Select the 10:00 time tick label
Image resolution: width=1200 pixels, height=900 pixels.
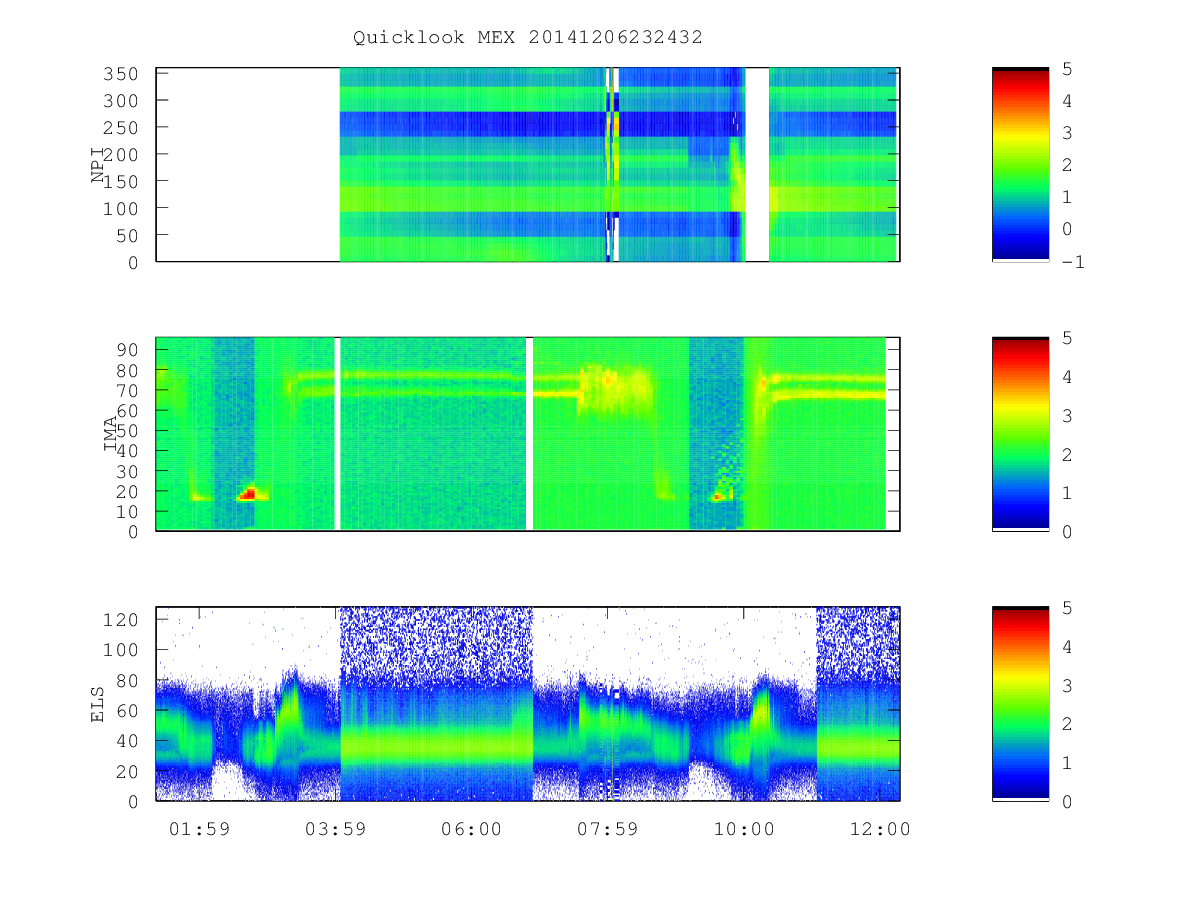click(745, 829)
